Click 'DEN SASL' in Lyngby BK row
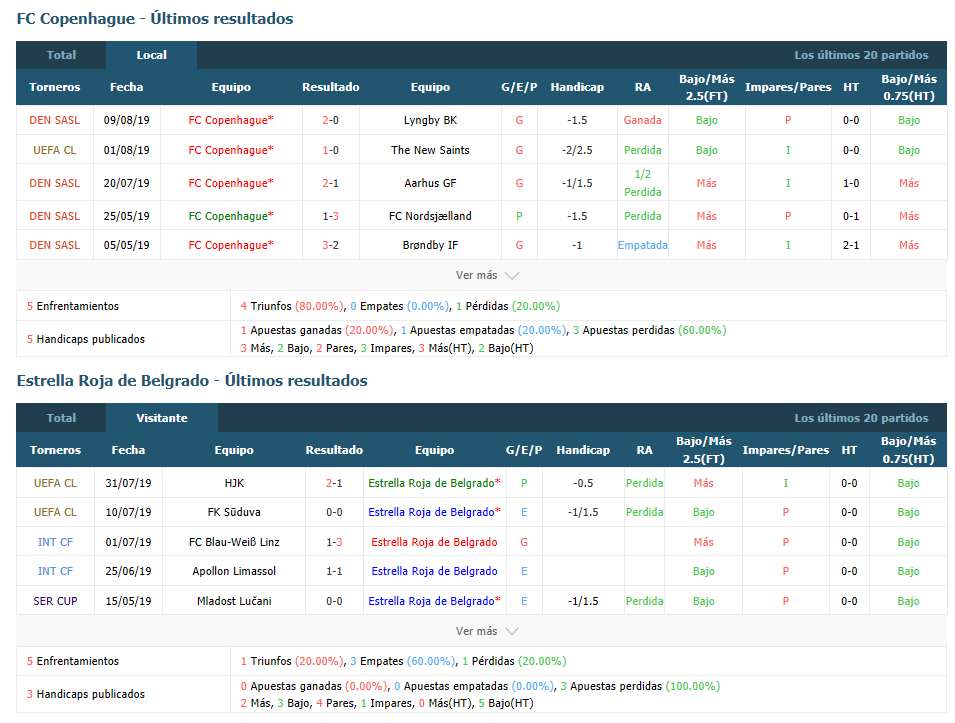Screen dimensions: 955x723 point(55,120)
